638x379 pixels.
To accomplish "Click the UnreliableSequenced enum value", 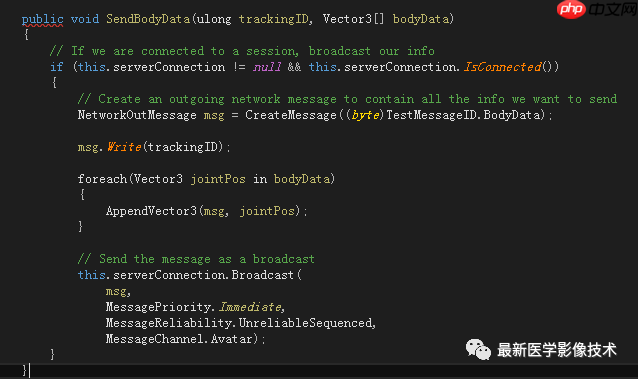I will [306, 323].
